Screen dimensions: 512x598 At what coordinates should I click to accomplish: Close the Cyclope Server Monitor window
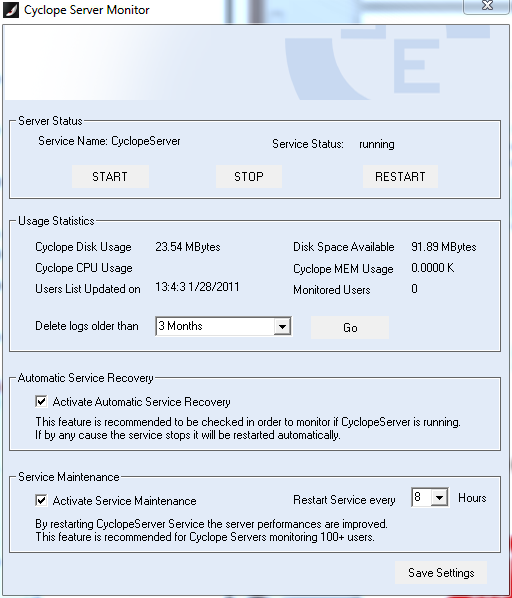coord(487,6)
